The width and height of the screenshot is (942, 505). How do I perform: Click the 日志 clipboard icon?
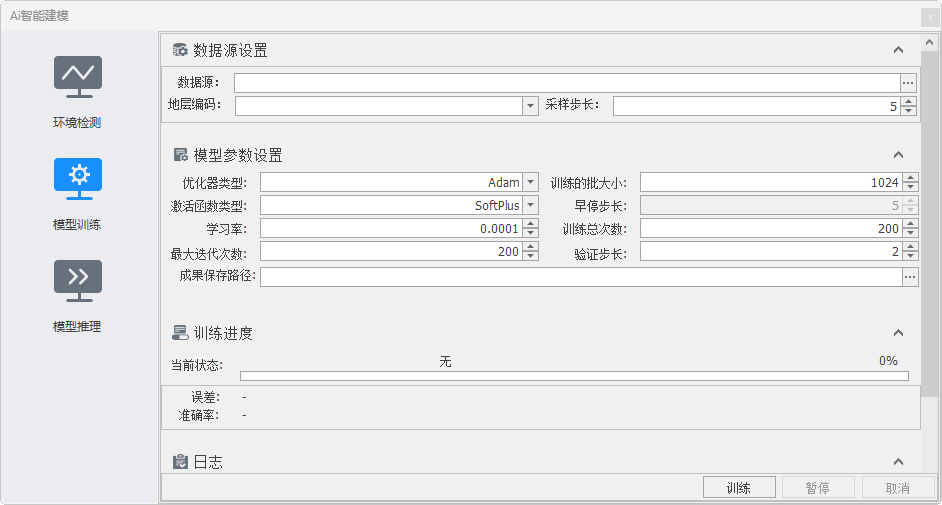(180, 462)
